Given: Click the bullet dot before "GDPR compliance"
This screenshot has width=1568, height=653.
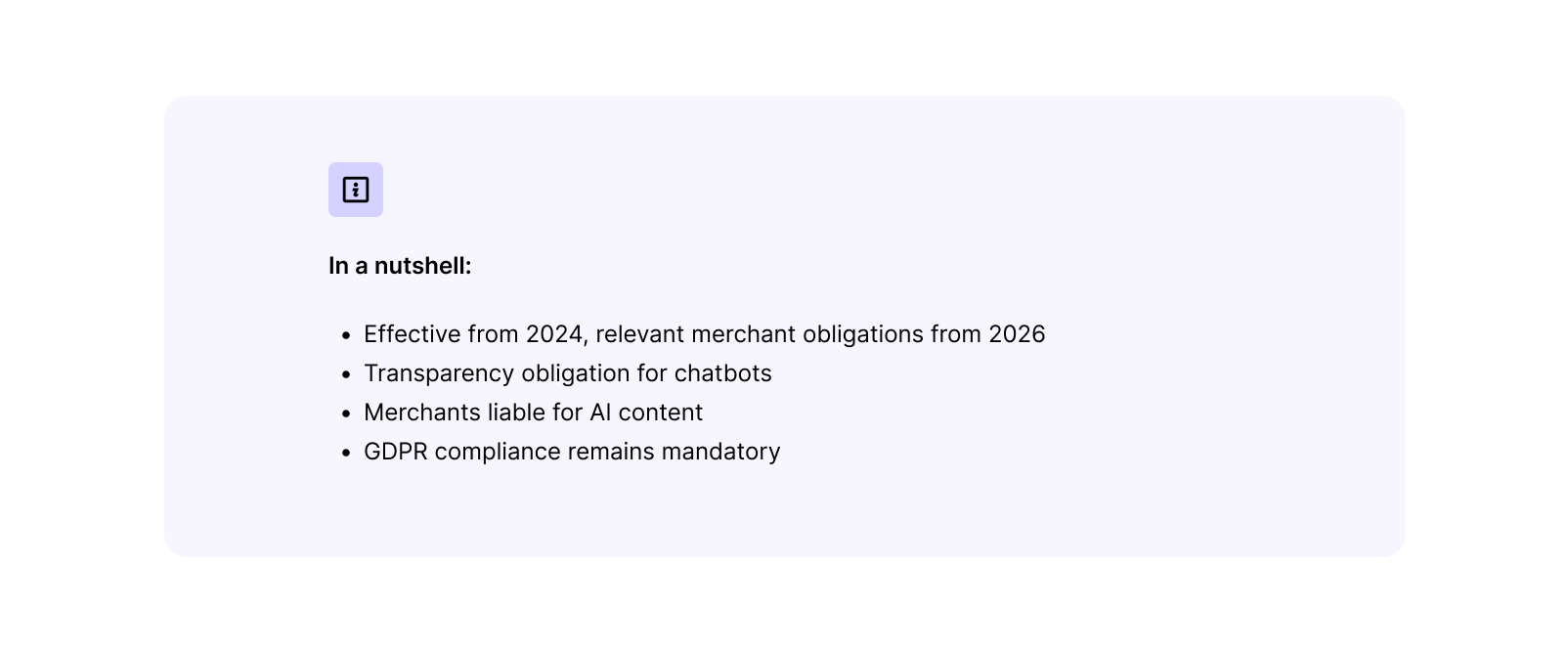Looking at the screenshot, I should pos(346,453).
